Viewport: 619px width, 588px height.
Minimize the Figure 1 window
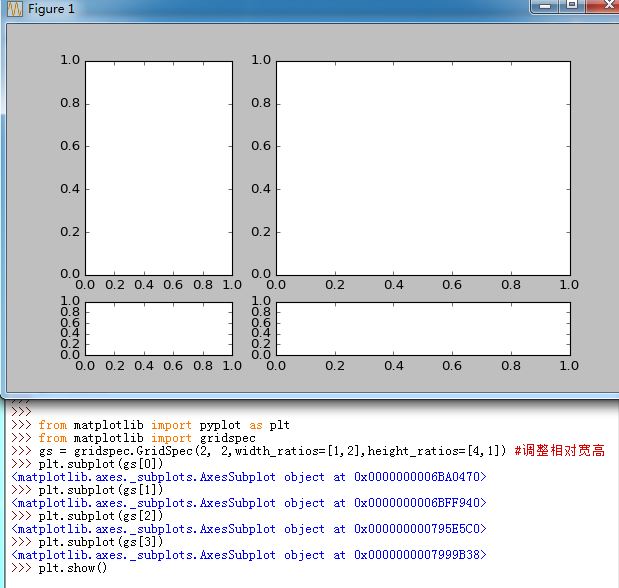tap(545, 6)
